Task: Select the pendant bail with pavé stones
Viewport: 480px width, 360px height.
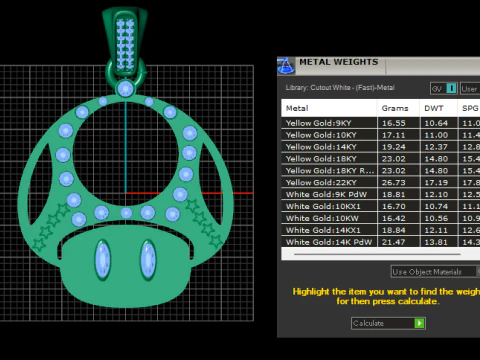Action: 125,42
